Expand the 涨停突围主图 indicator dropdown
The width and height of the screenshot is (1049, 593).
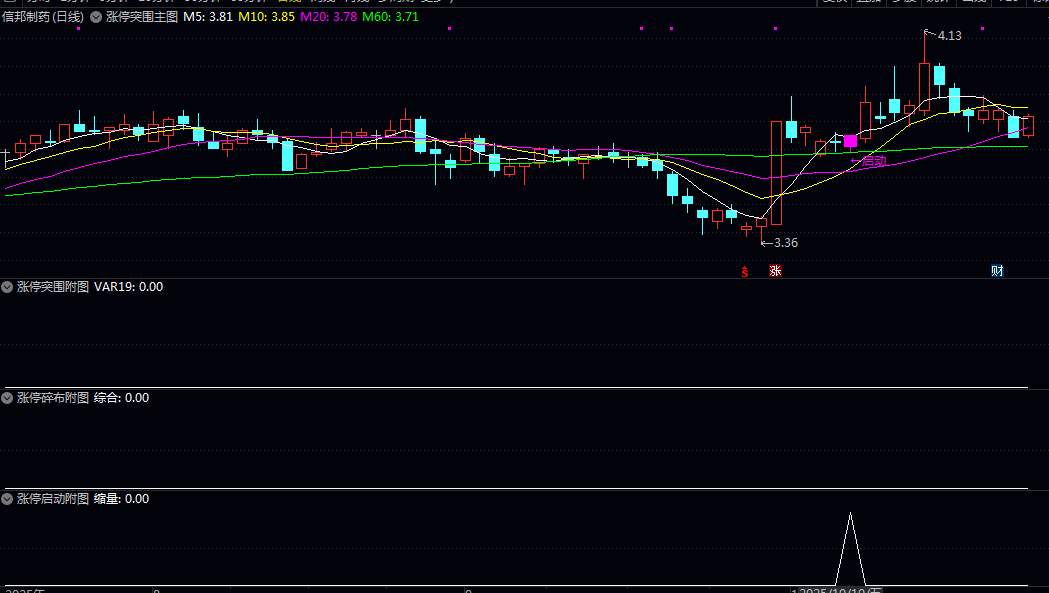coord(96,17)
